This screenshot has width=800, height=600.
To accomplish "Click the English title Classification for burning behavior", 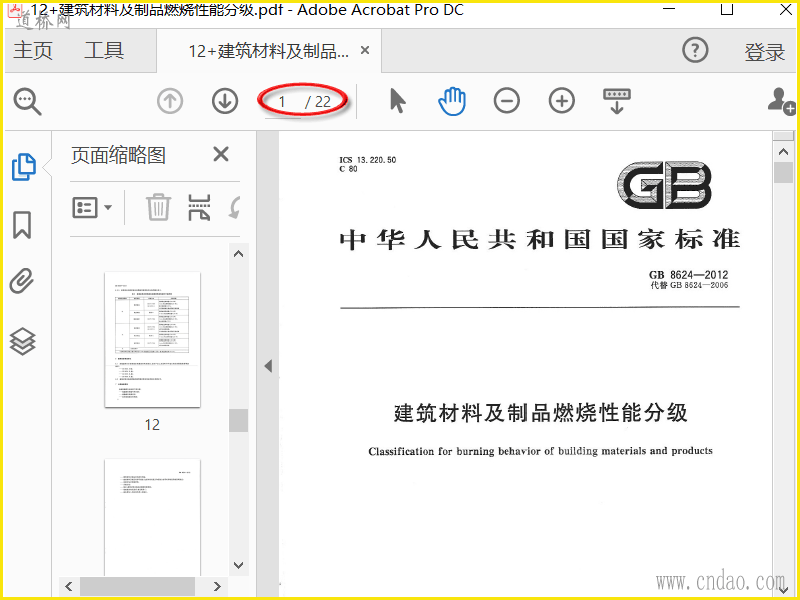I will (540, 451).
